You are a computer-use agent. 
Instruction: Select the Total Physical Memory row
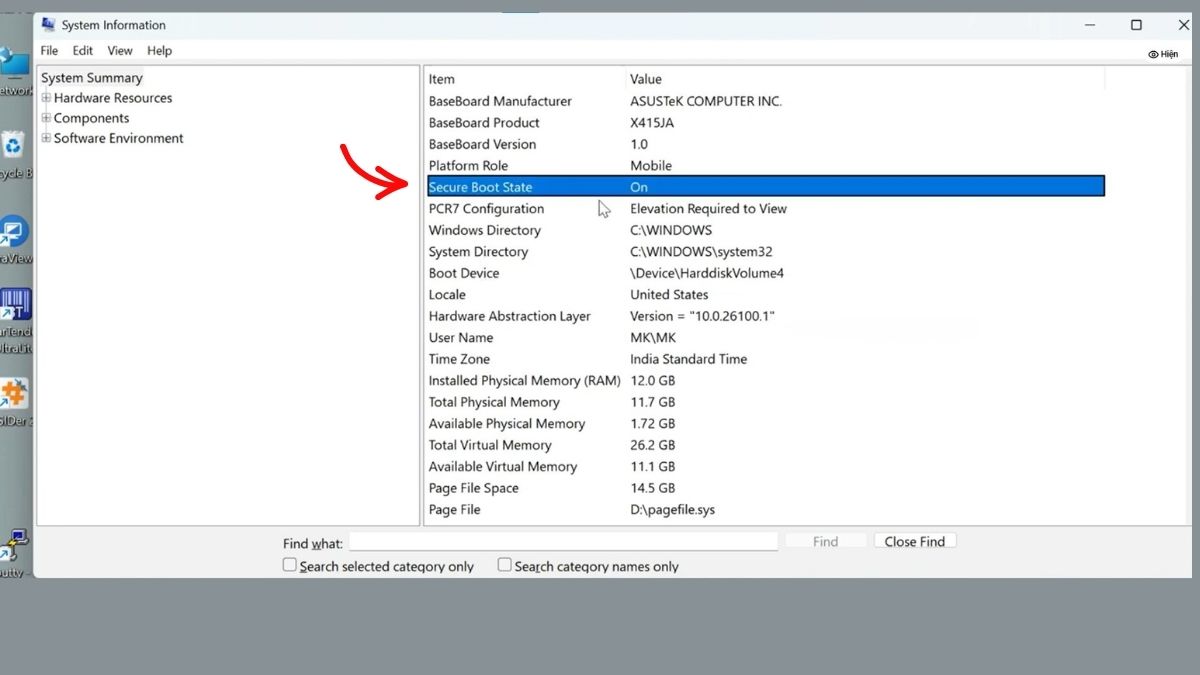pos(765,402)
